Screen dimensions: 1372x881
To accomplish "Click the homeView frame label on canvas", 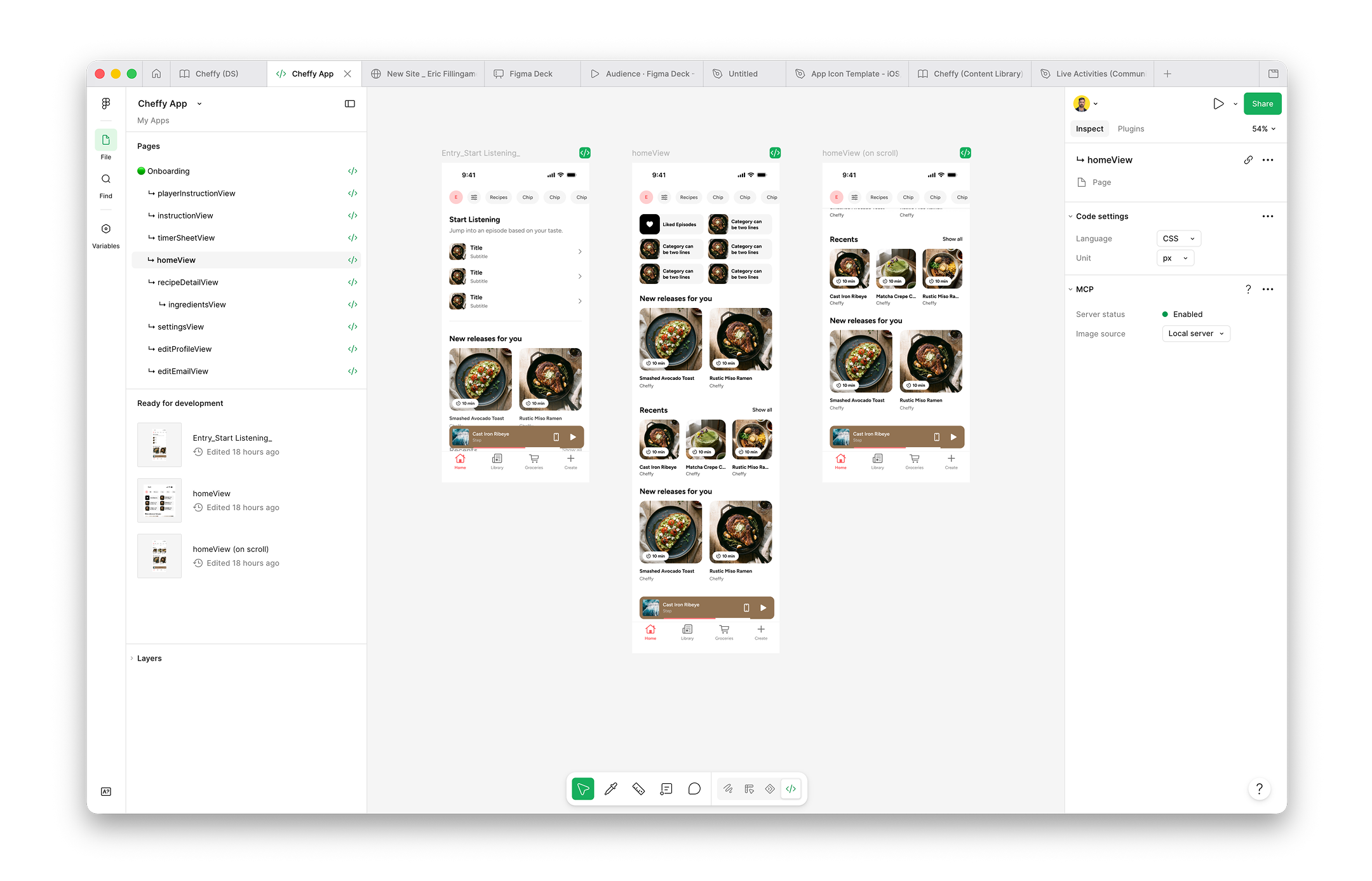I will [x=650, y=153].
